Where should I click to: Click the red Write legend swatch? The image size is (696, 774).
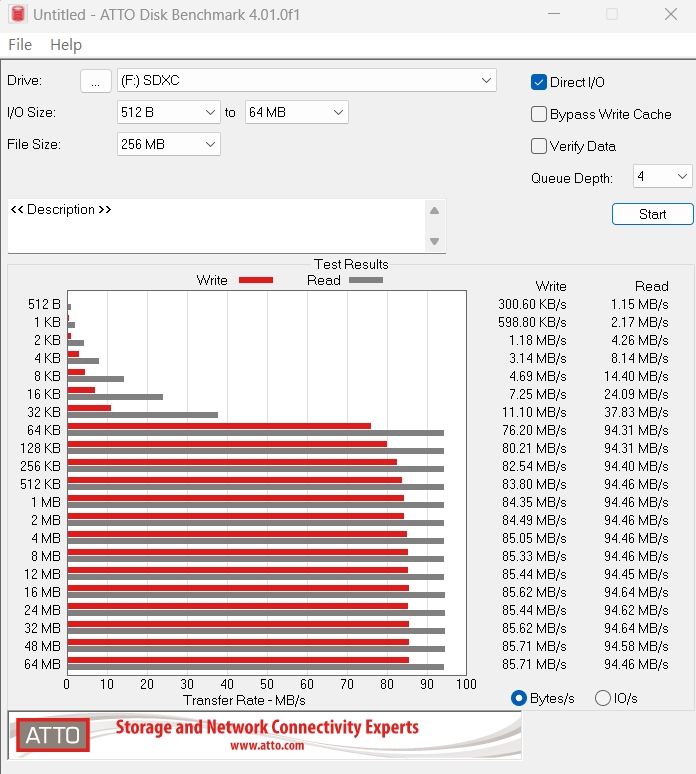(x=256, y=281)
